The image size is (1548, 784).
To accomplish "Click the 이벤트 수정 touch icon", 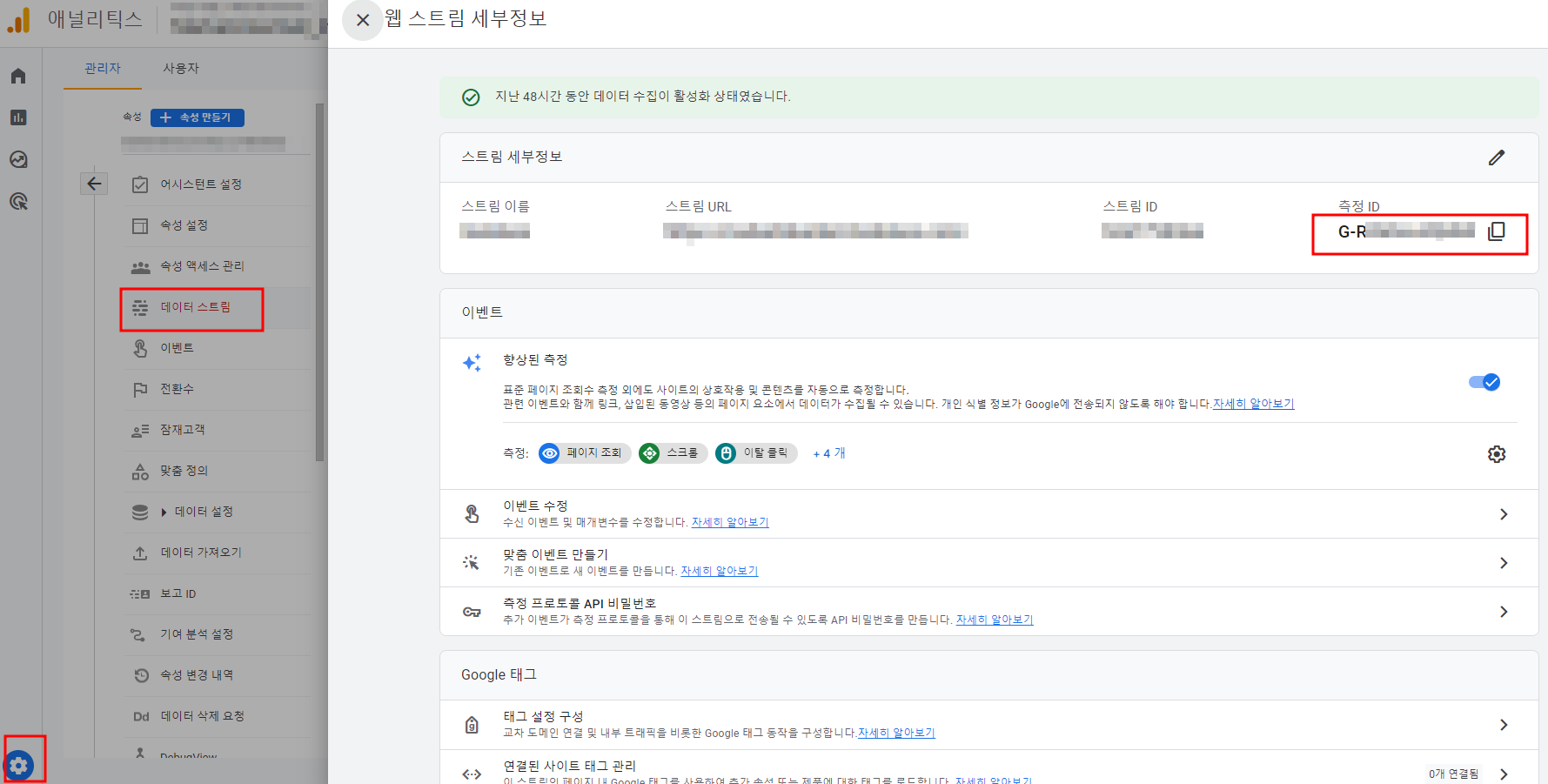I will (x=472, y=514).
